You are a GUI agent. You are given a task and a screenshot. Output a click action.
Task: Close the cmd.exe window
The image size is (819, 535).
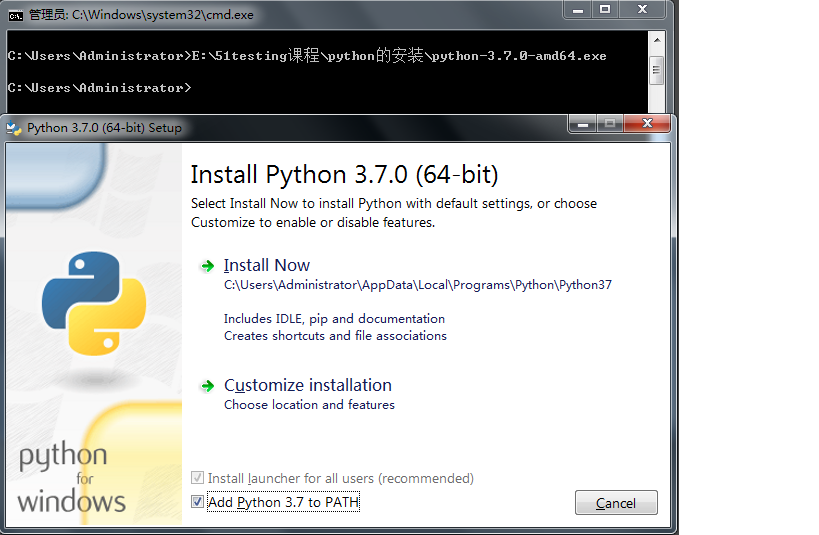(642, 9)
